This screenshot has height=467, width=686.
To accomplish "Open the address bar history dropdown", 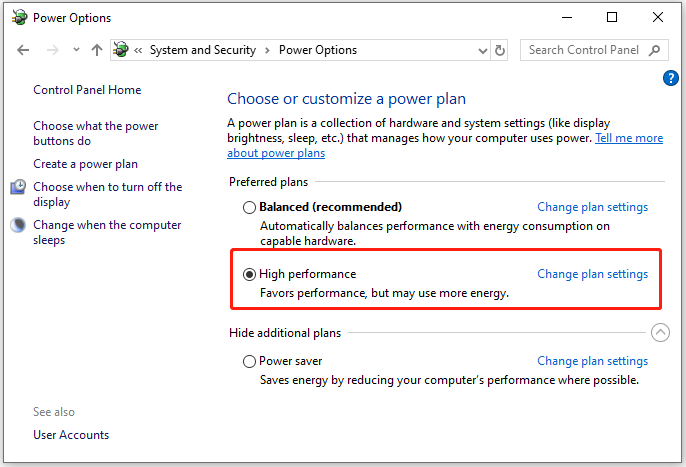I will click(x=483, y=51).
